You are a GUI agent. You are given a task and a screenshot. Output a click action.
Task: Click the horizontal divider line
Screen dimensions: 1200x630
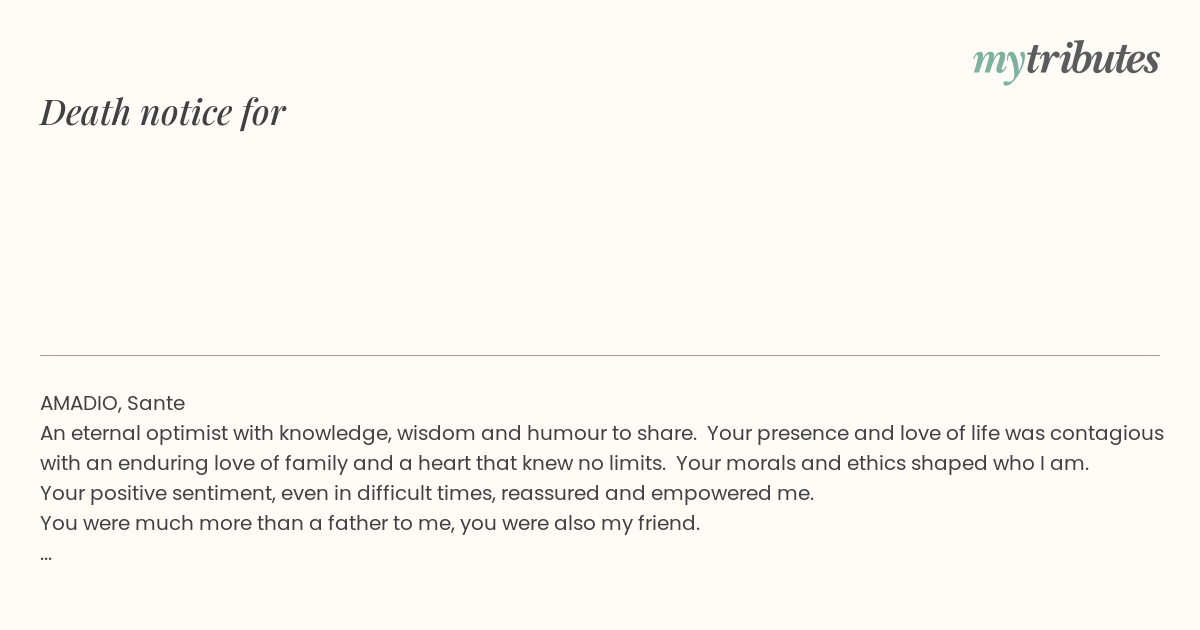click(x=600, y=355)
